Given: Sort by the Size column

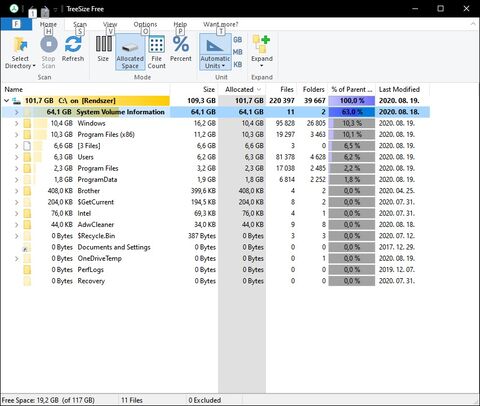Looking at the screenshot, I should click(194, 89).
